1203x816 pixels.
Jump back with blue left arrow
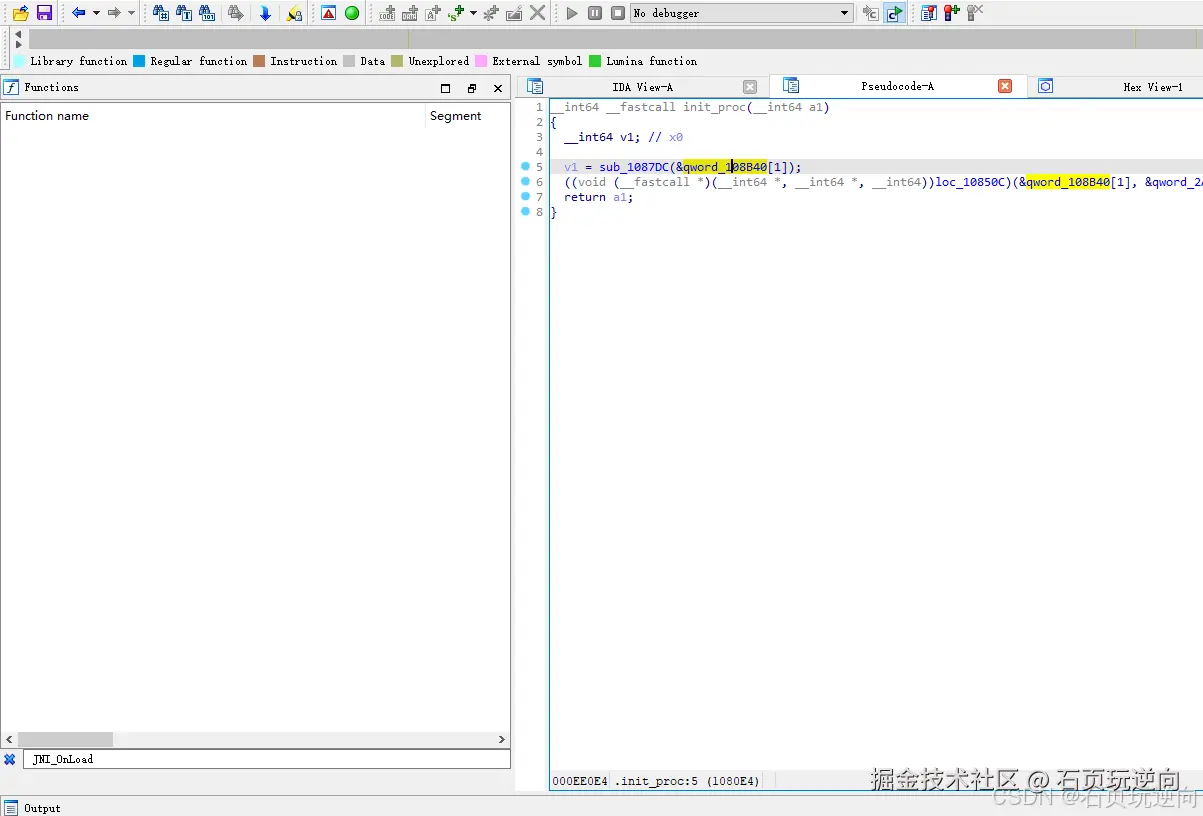pyautogui.click(x=78, y=13)
